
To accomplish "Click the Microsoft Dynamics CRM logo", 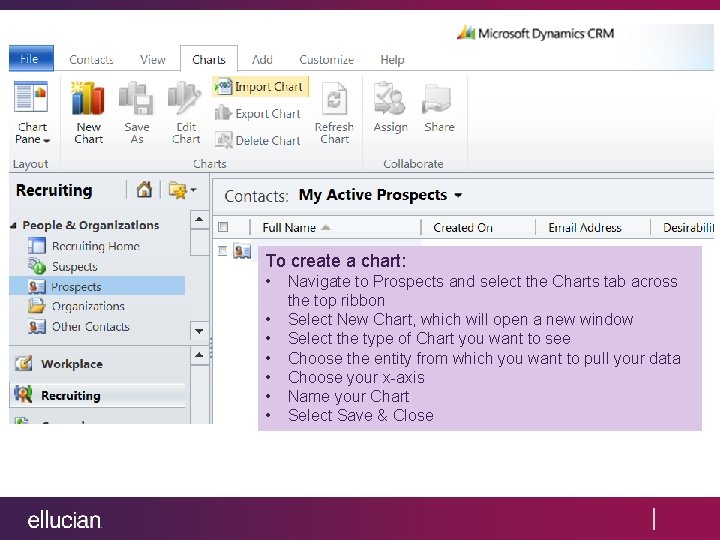I will (535, 34).
